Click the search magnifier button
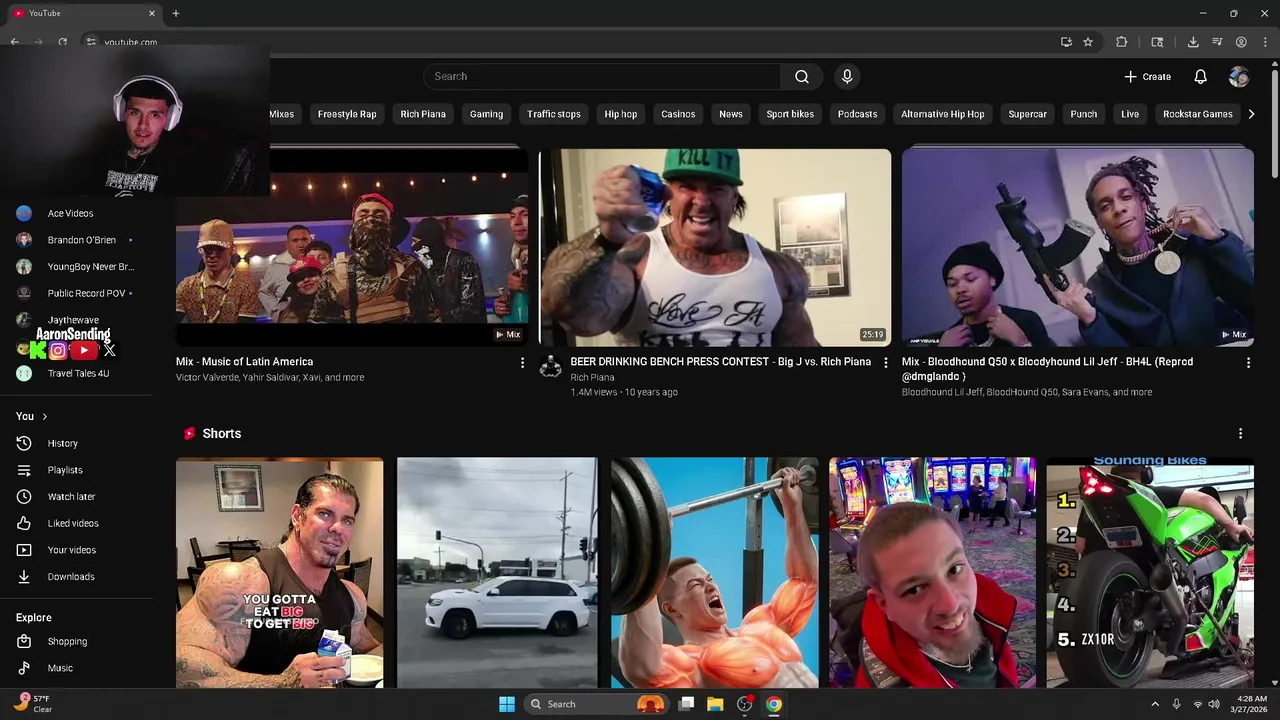 coord(802,76)
